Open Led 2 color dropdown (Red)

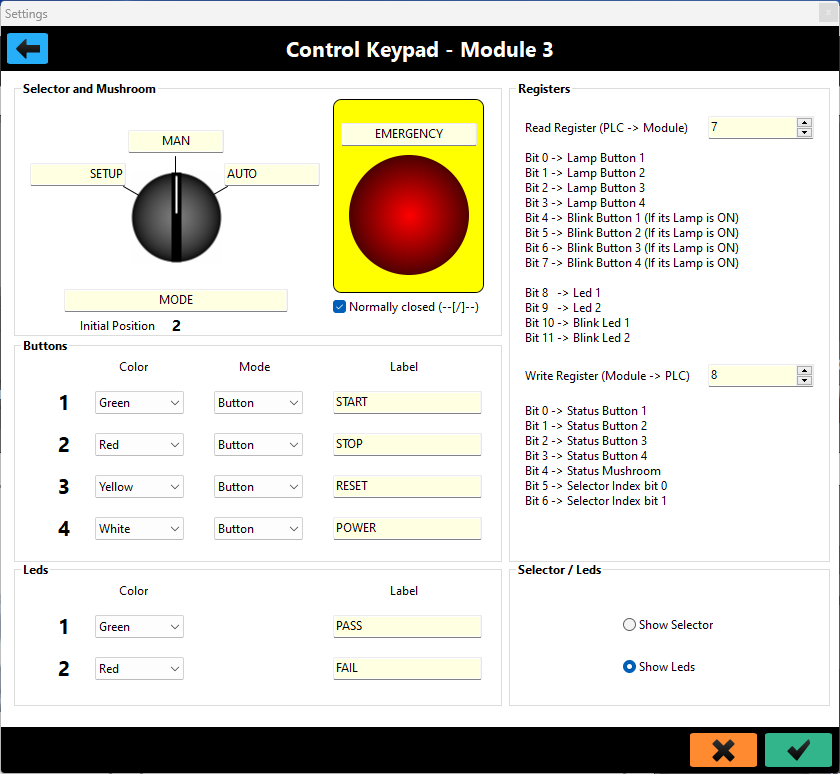coord(139,668)
